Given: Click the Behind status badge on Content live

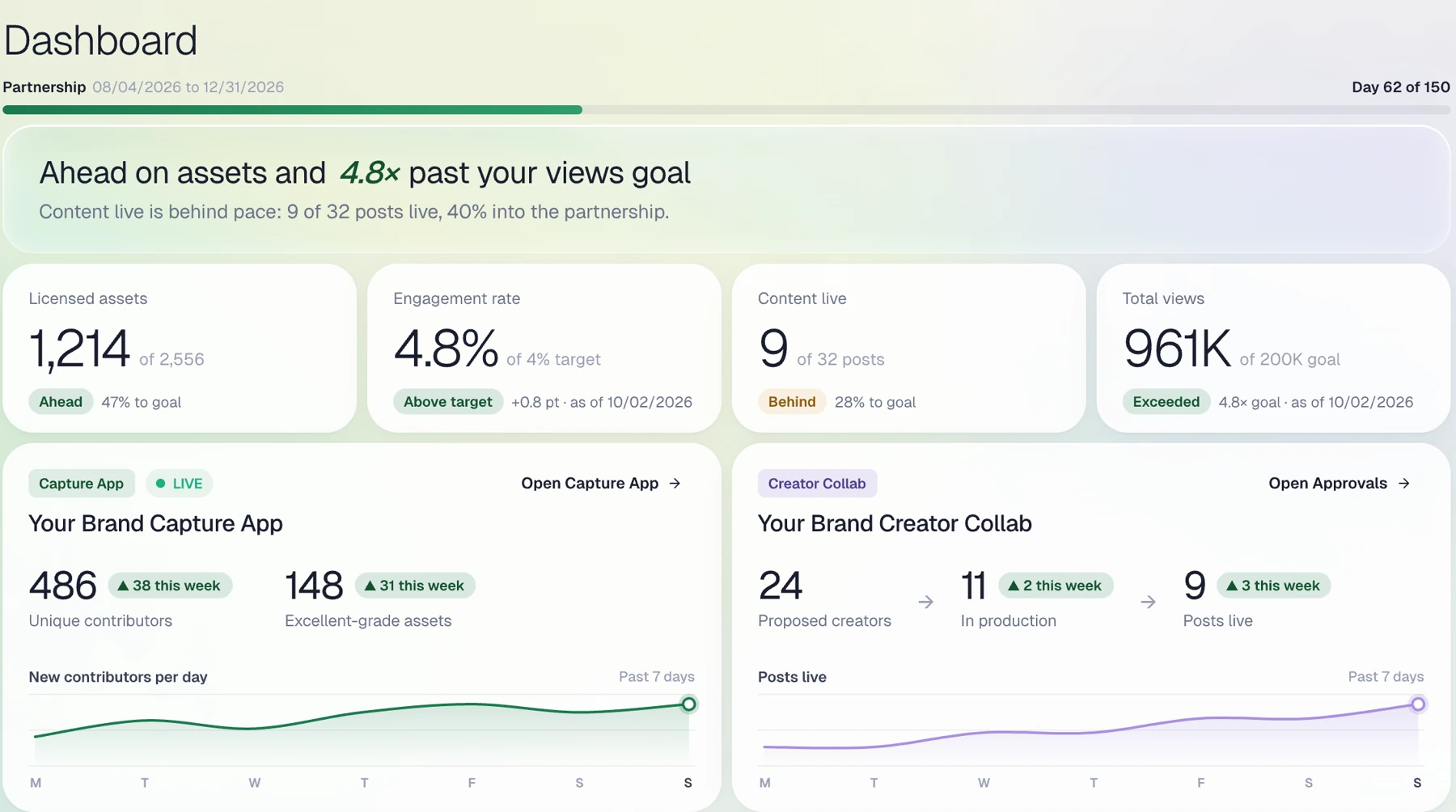Looking at the screenshot, I should pos(792,402).
